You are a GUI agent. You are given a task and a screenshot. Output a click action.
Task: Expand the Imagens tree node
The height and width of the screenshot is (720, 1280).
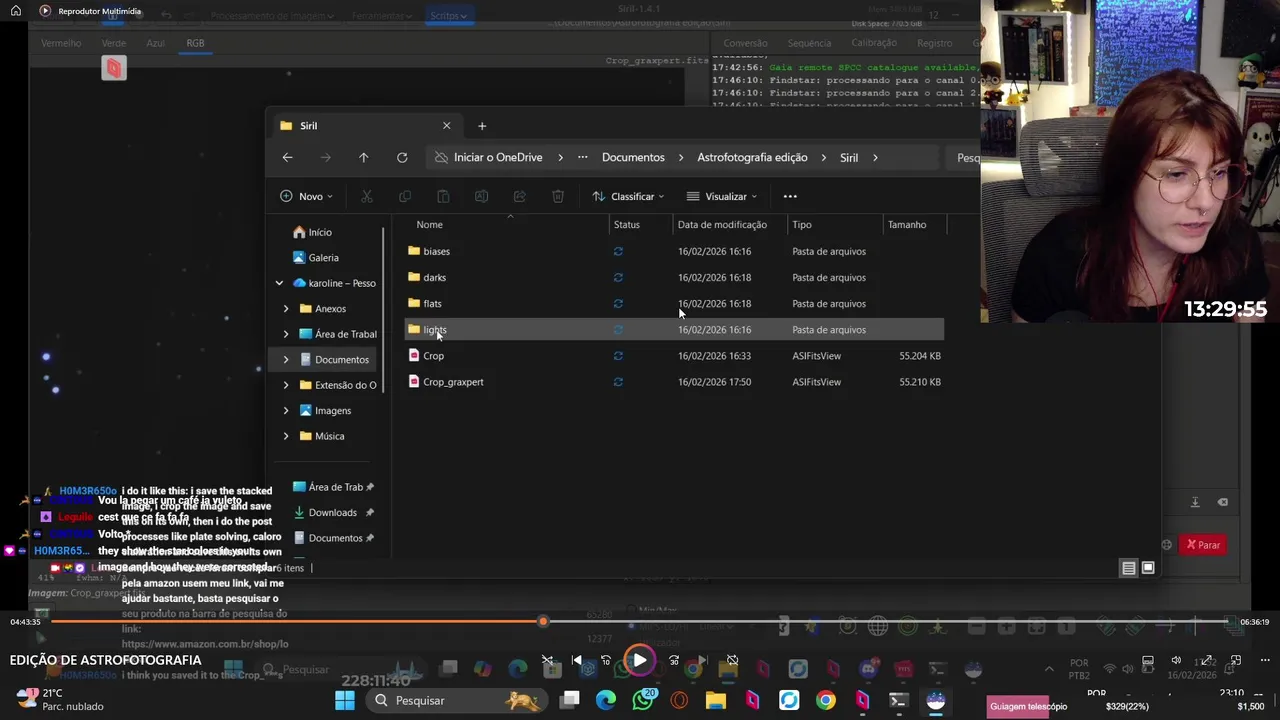coord(286,411)
